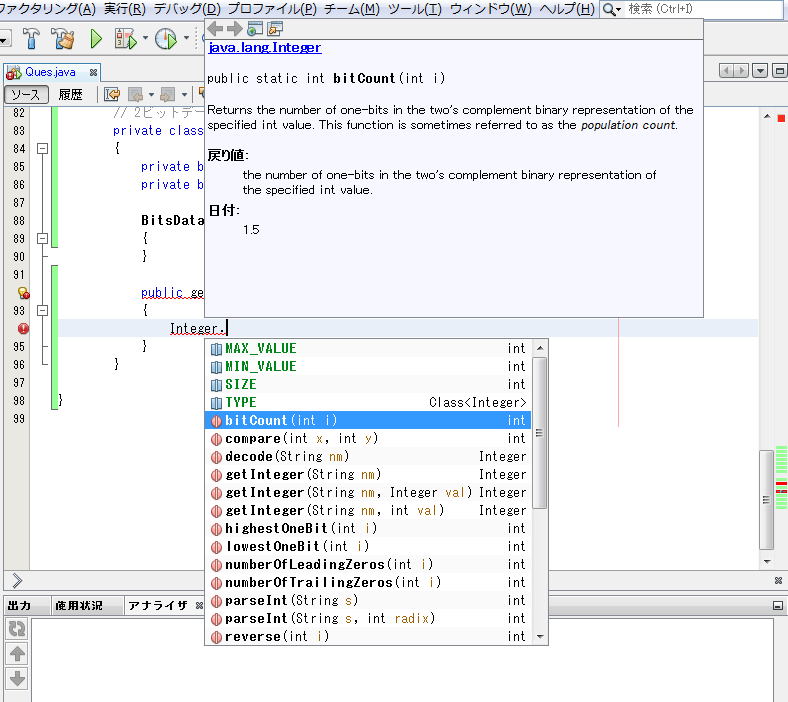Click completion list scroll down arrow
Screen dimensions: 788x702
[540, 637]
